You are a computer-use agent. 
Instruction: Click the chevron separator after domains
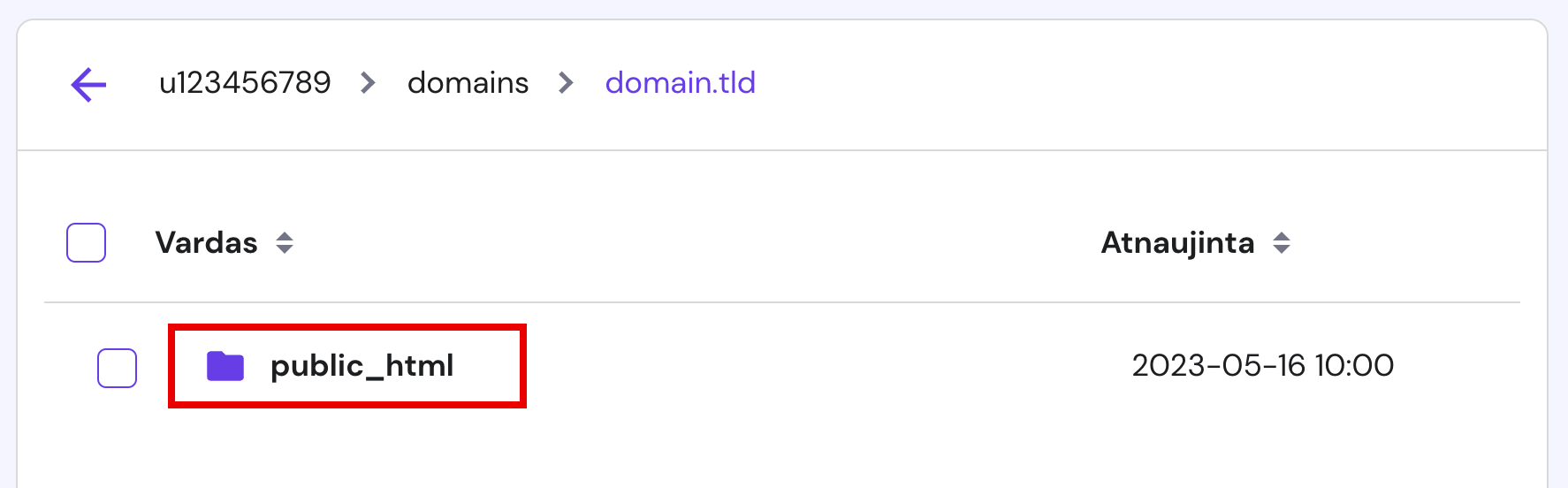(x=567, y=83)
